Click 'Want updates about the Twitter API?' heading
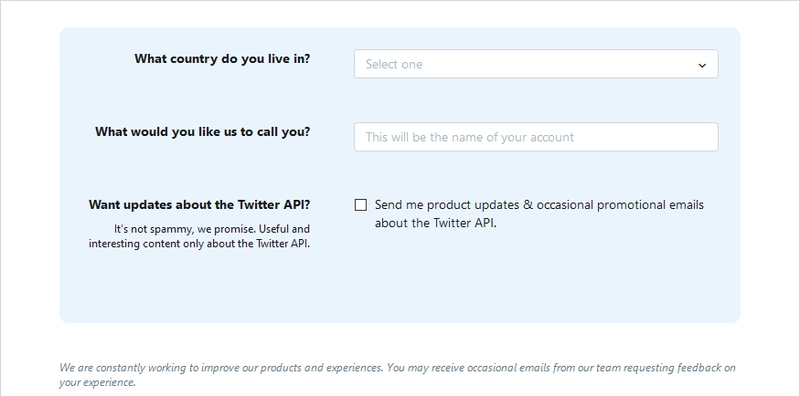 click(199, 205)
